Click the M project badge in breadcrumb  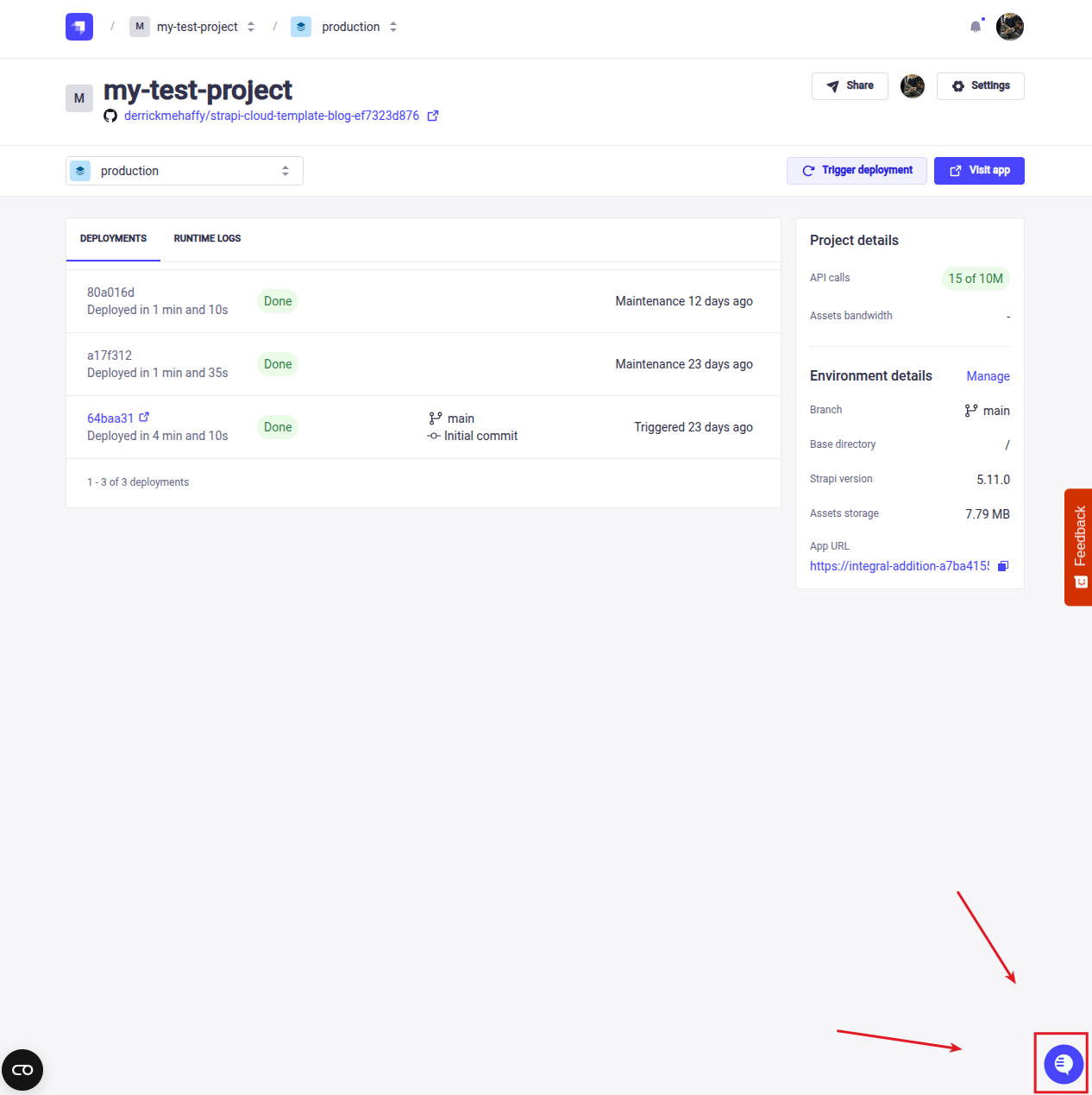[140, 27]
